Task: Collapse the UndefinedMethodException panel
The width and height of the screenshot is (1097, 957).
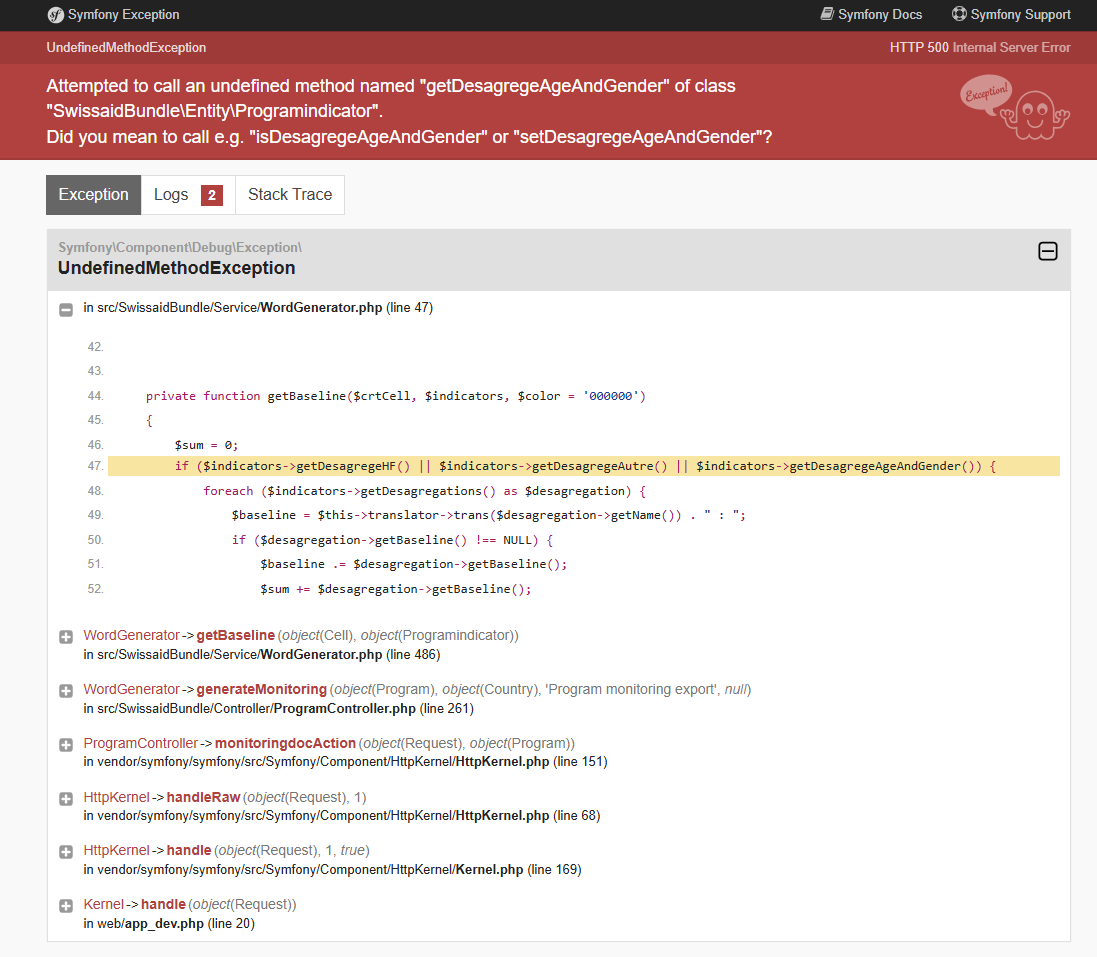Action: [1047, 251]
